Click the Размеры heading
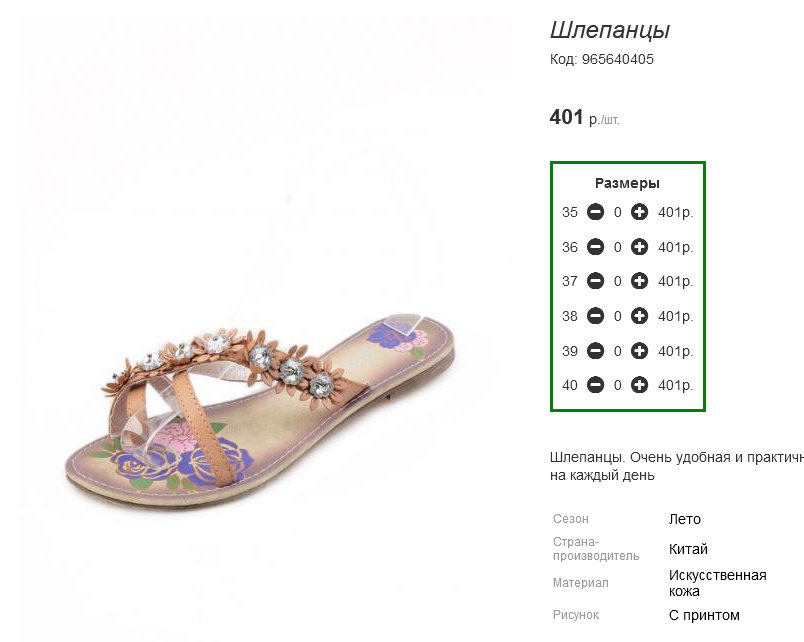The width and height of the screenshot is (804, 642). 627,183
